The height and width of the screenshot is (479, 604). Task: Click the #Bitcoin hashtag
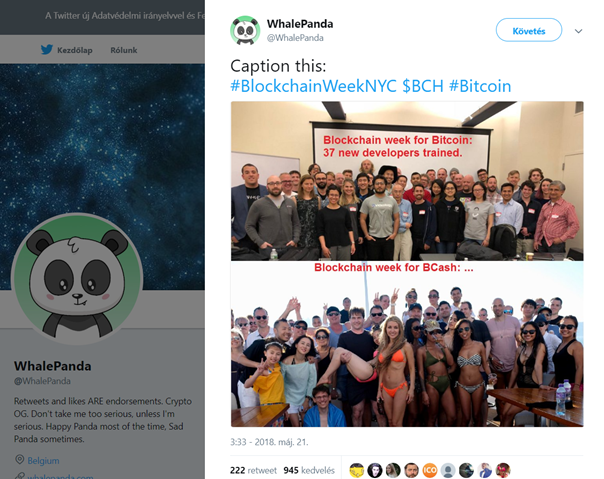(480, 86)
